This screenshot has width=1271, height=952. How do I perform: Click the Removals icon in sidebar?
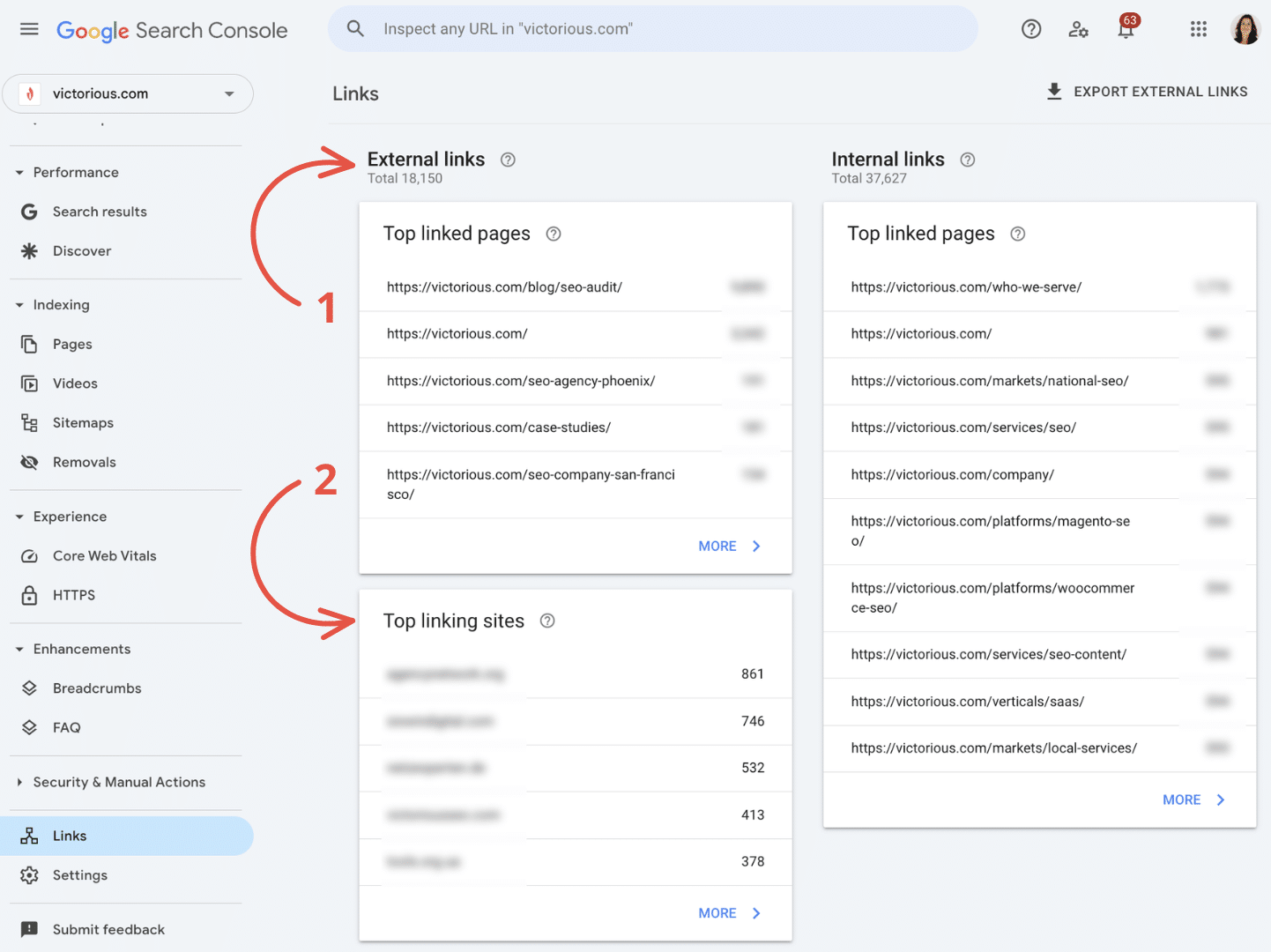coord(29,462)
